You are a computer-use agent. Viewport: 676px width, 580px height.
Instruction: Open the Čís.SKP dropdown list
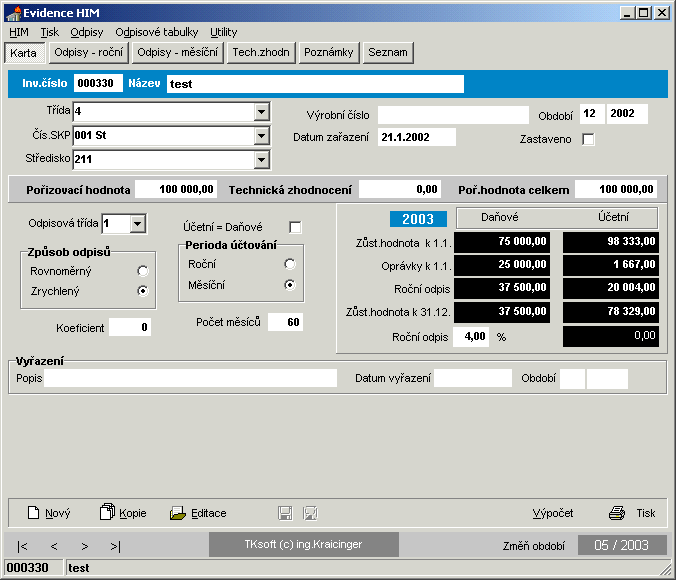coord(261,136)
